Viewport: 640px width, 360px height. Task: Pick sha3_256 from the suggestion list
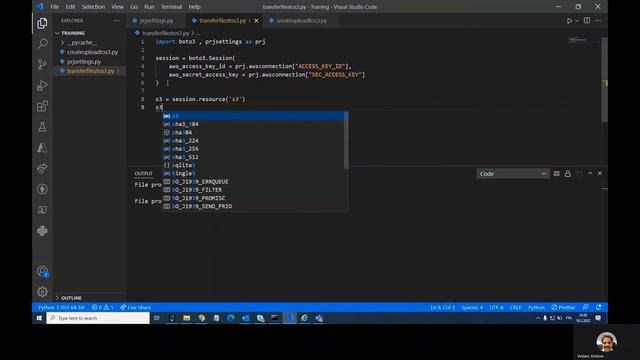[x=253, y=149]
